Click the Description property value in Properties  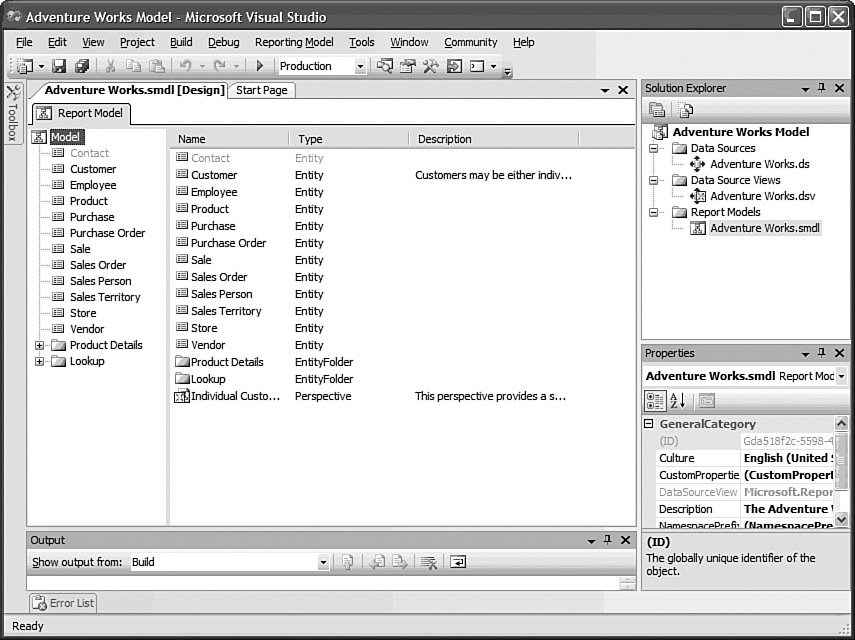(x=787, y=509)
